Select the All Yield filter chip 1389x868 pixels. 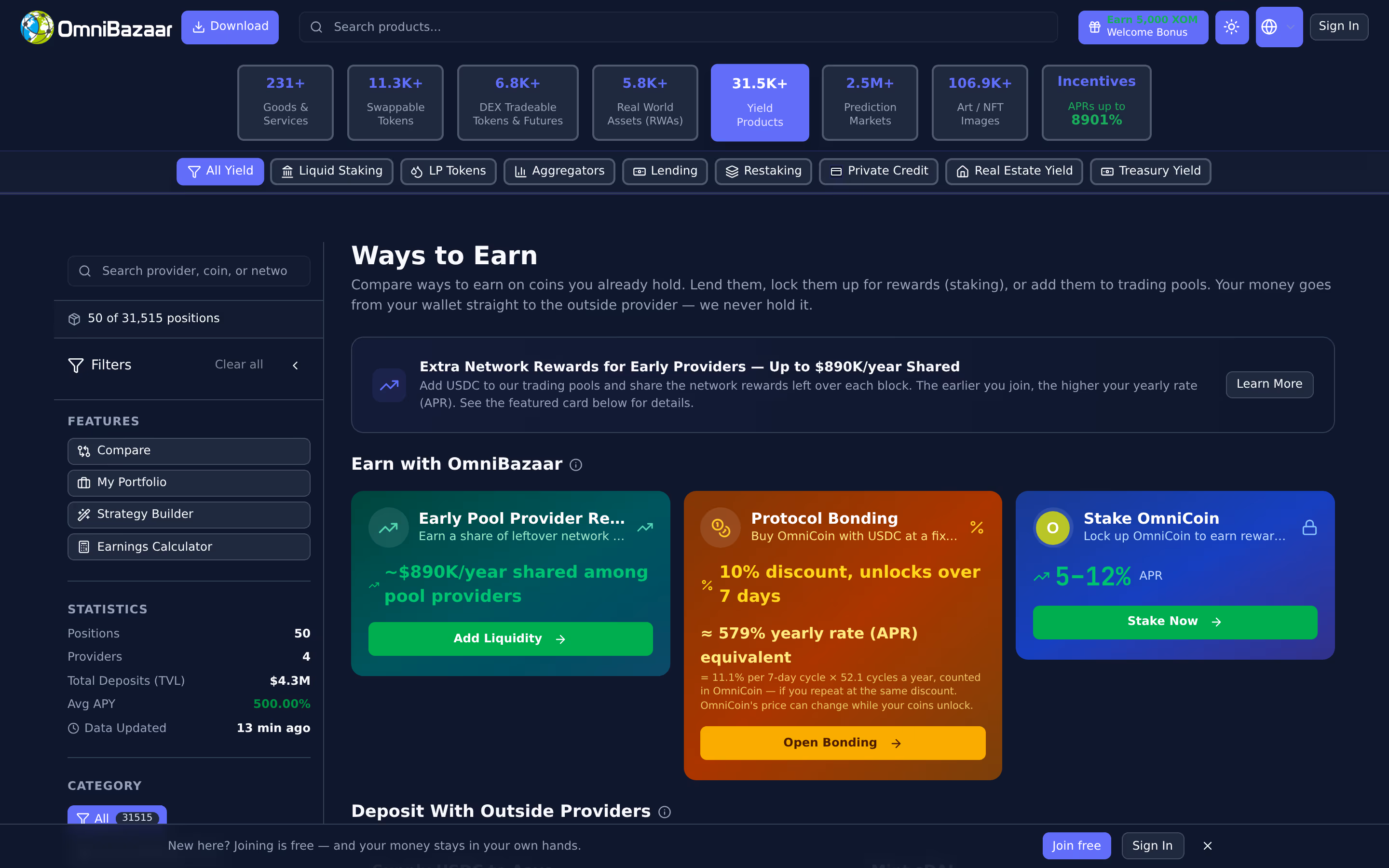pyautogui.click(x=220, y=171)
